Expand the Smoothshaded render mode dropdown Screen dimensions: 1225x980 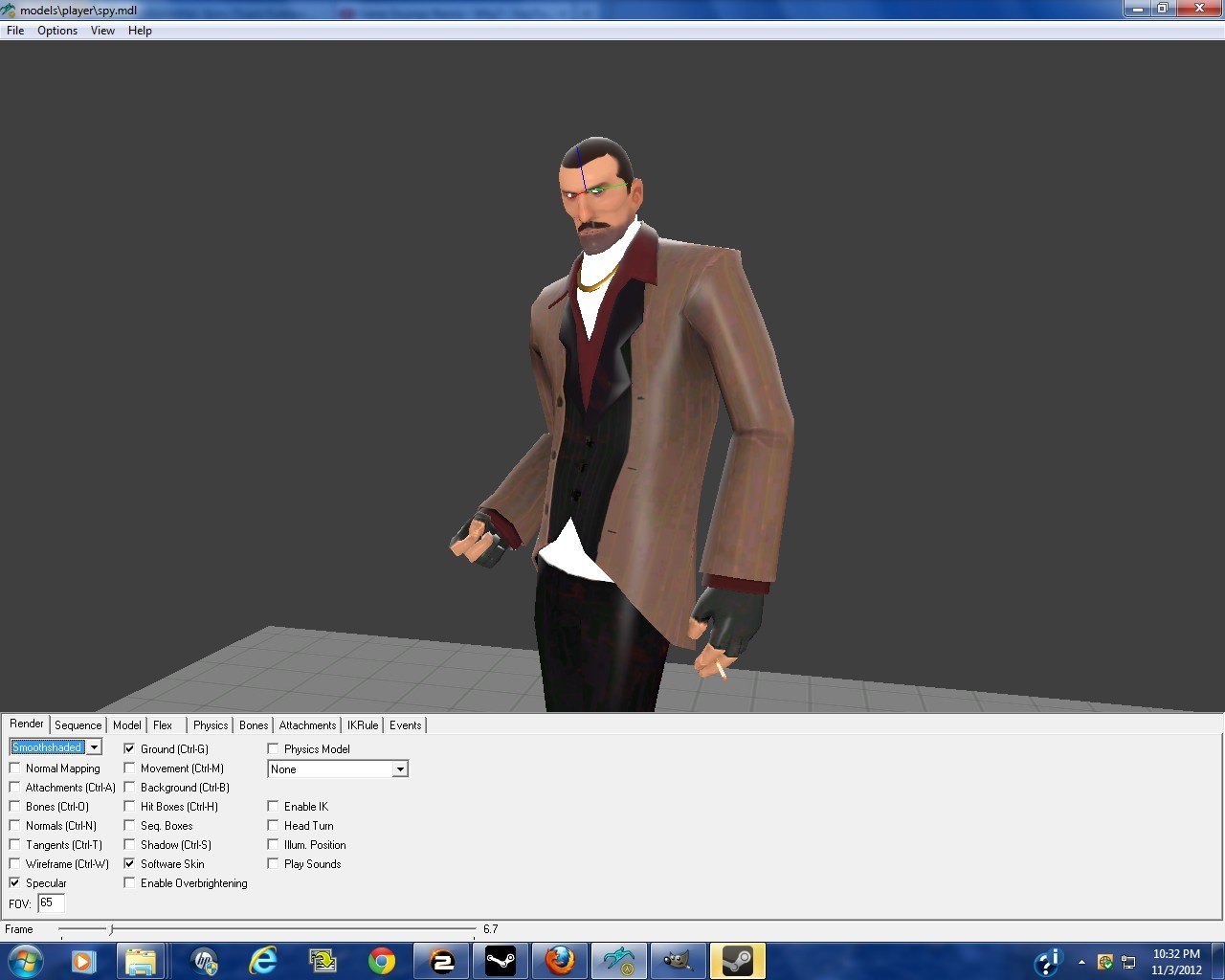(x=94, y=747)
